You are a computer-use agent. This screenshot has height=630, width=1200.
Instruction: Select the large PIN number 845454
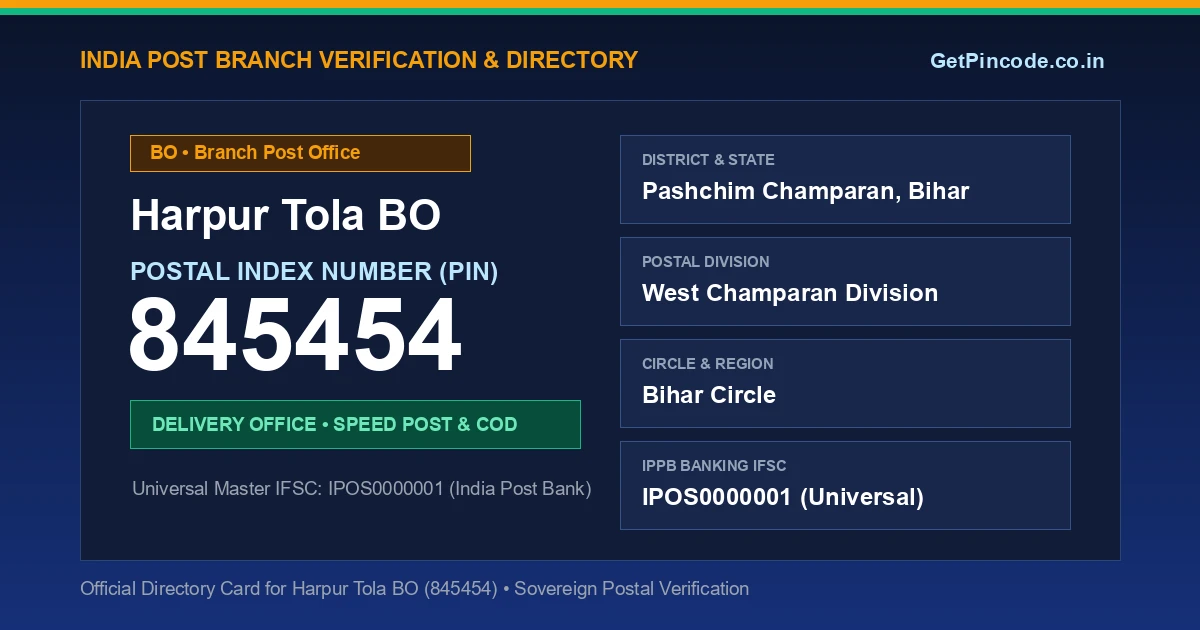295,336
